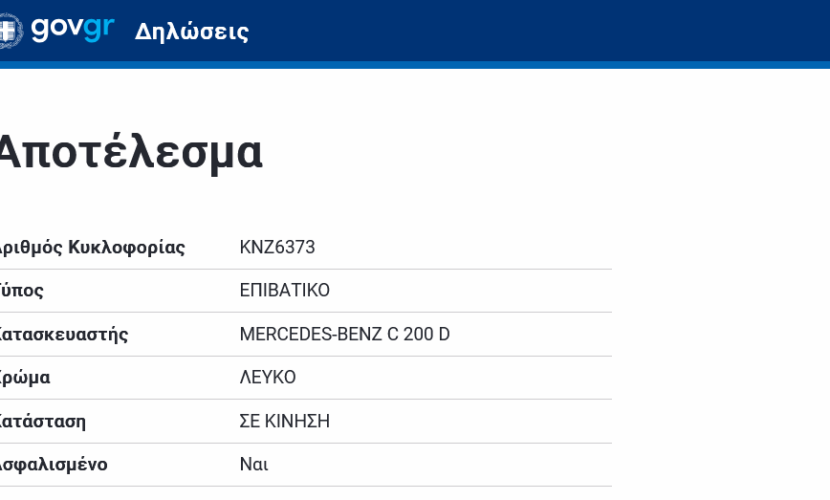Select the Κατασκευαστής row label
830x500 pixels.
coord(64,334)
